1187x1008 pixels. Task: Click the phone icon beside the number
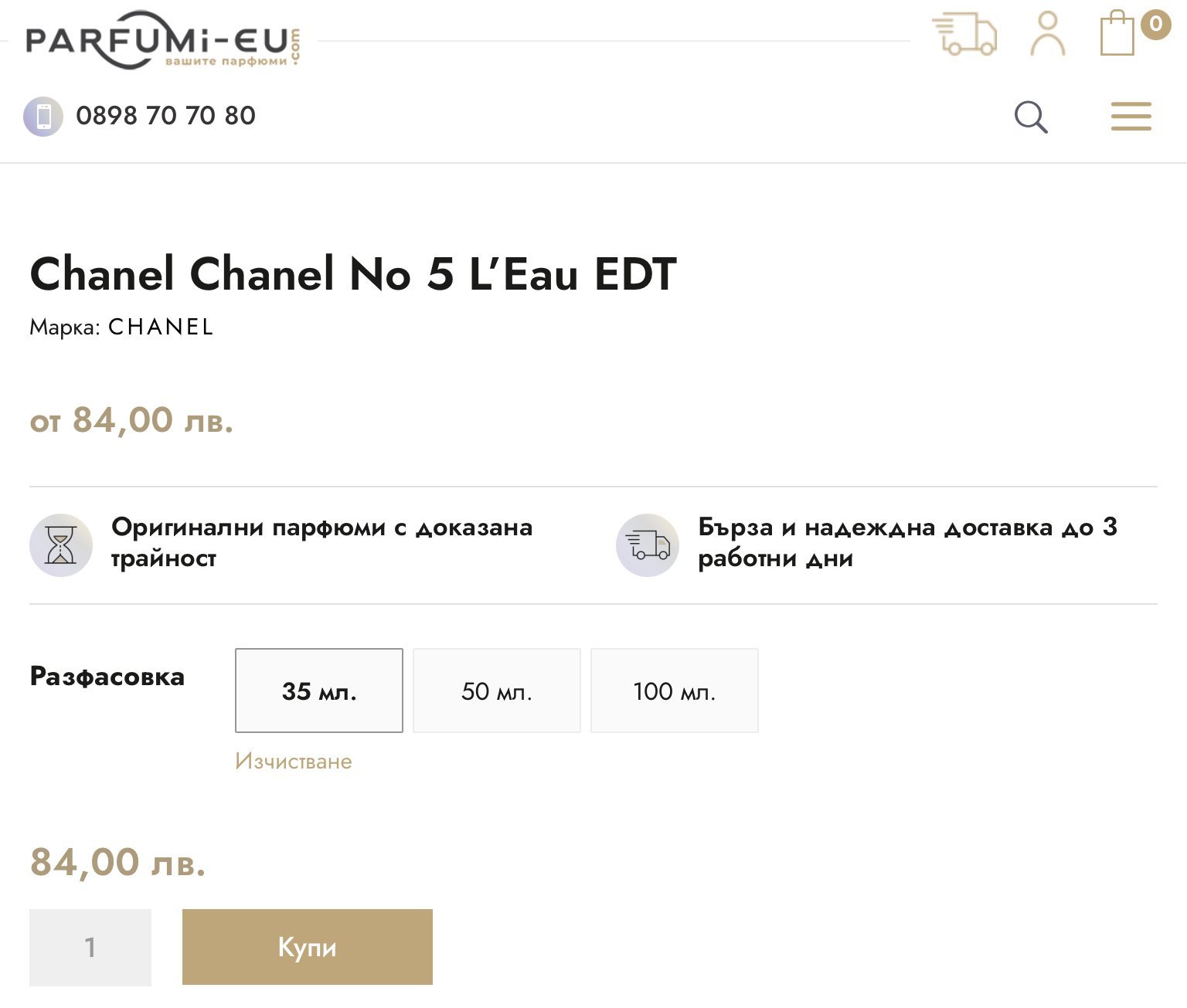point(43,117)
